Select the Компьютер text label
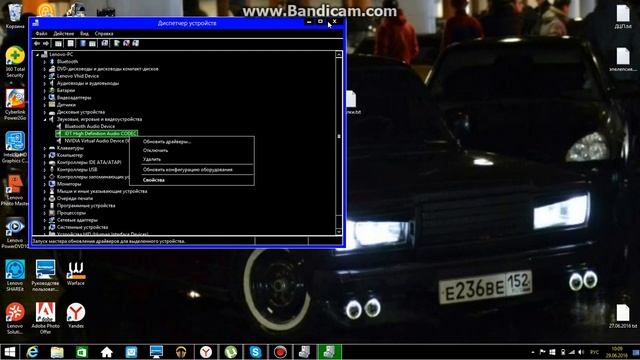640x360 pixels. click(x=70, y=155)
